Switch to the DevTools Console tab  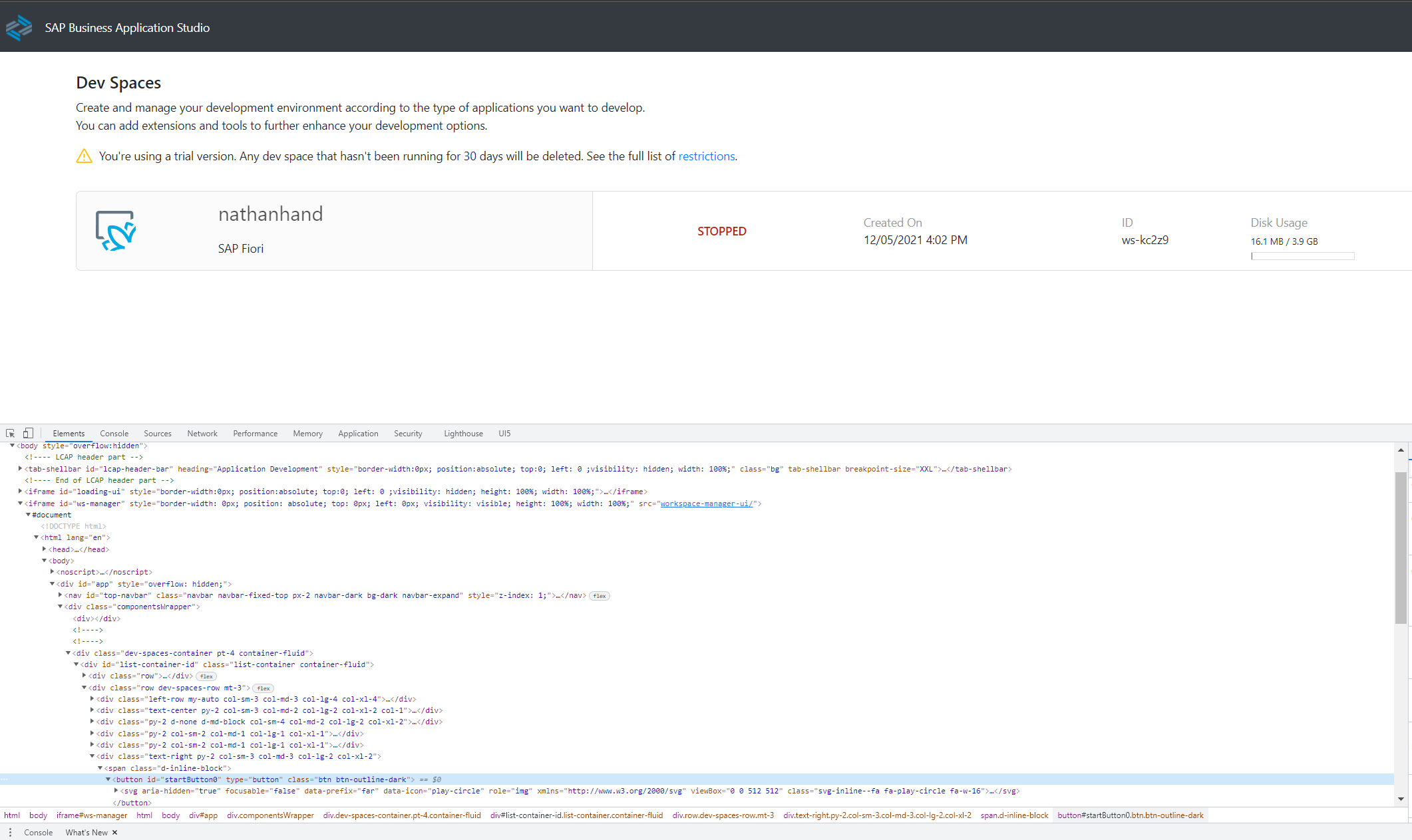point(114,434)
